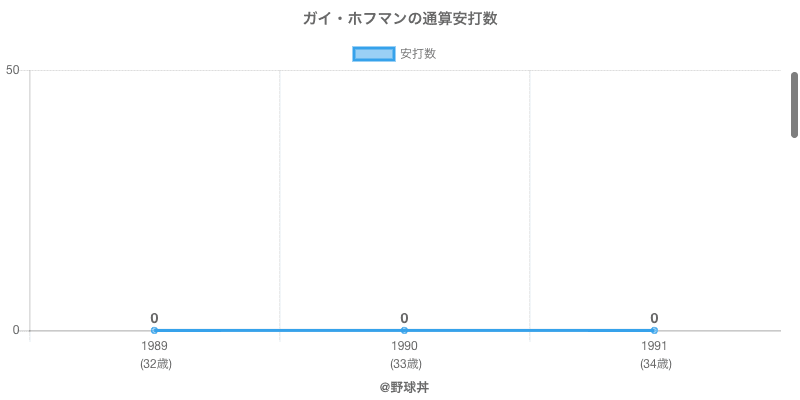The width and height of the screenshot is (800, 400).
Task: Click the 50 y-axis label
Action: [13, 70]
